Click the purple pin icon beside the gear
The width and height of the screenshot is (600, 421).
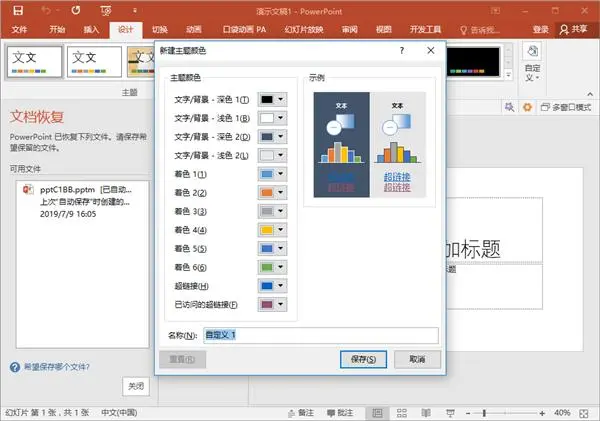[509, 107]
